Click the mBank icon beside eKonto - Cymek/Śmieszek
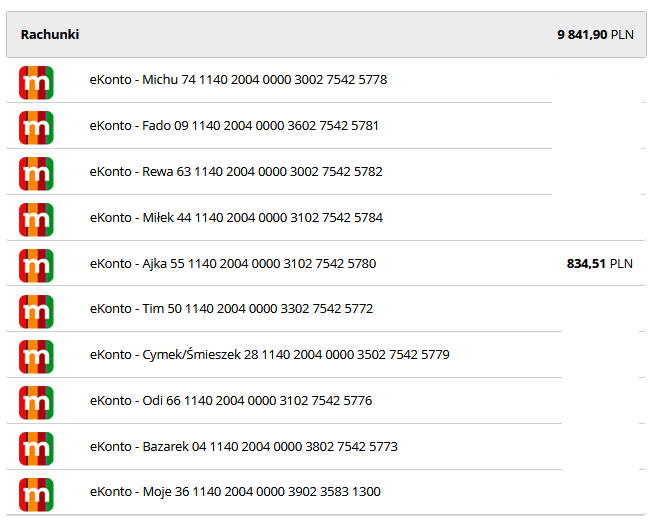666x531 pixels. click(36, 355)
